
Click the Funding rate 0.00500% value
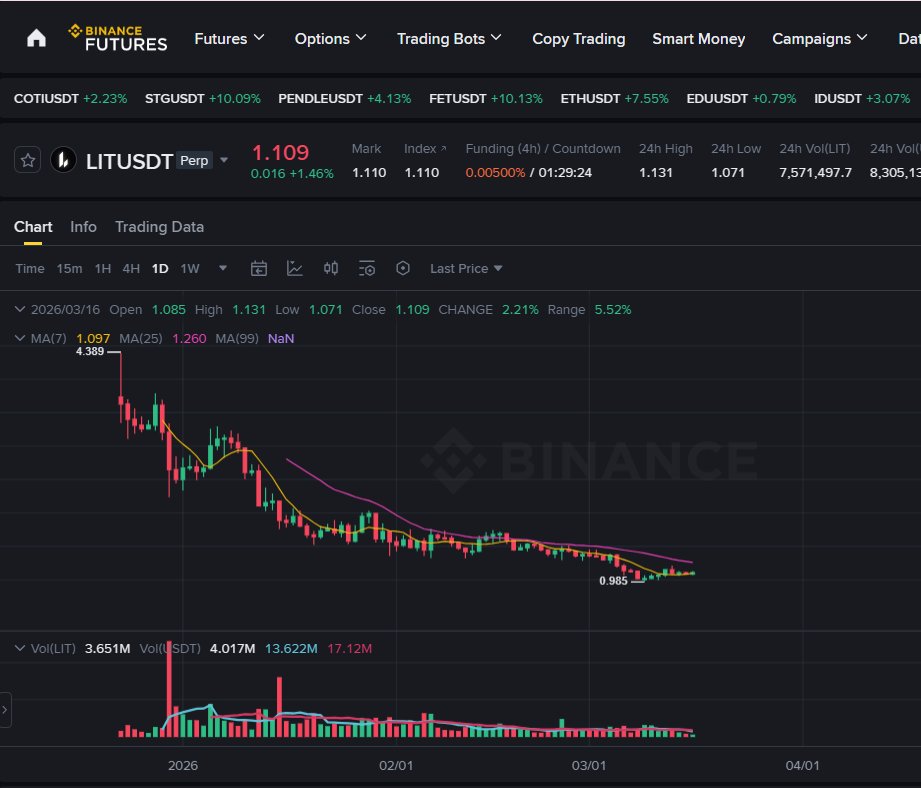click(495, 173)
